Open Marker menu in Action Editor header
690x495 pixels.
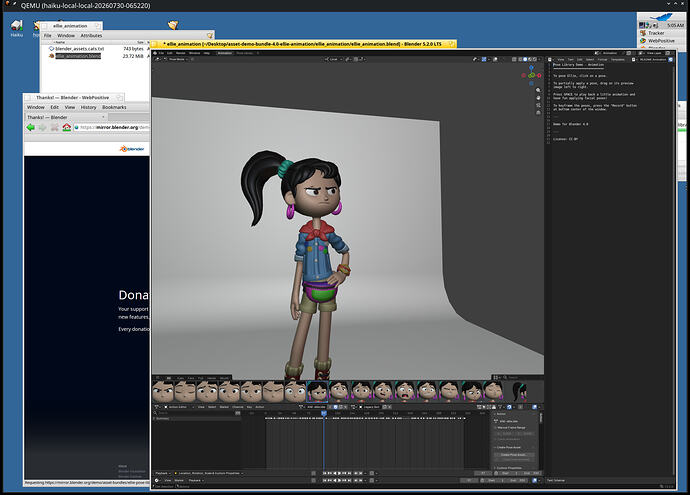[224, 407]
